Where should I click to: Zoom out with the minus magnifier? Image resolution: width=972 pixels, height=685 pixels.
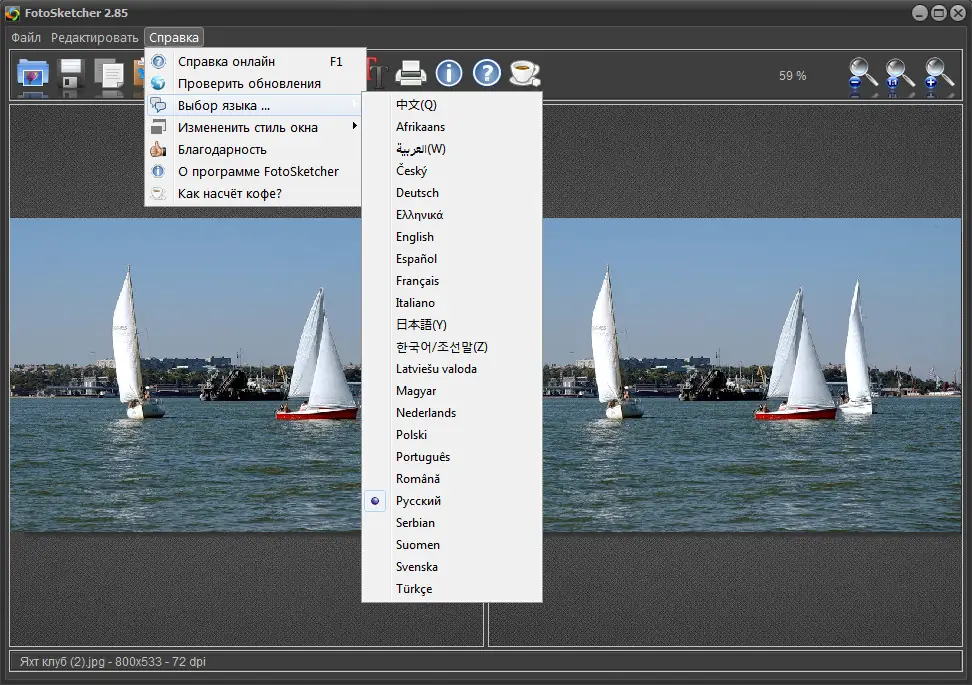click(x=862, y=76)
